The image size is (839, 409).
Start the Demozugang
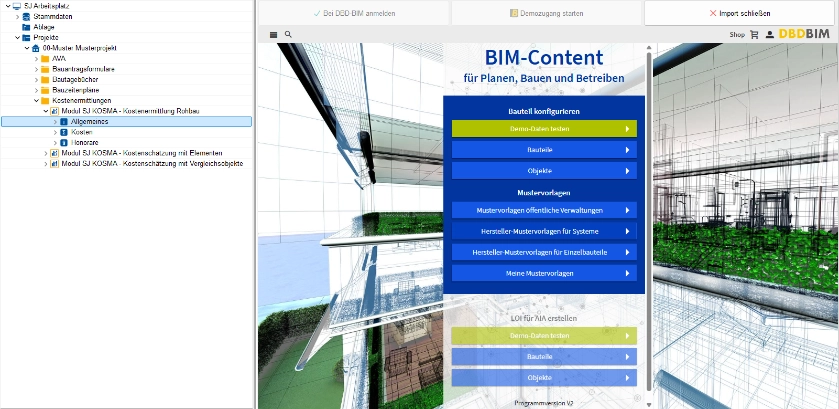542,13
